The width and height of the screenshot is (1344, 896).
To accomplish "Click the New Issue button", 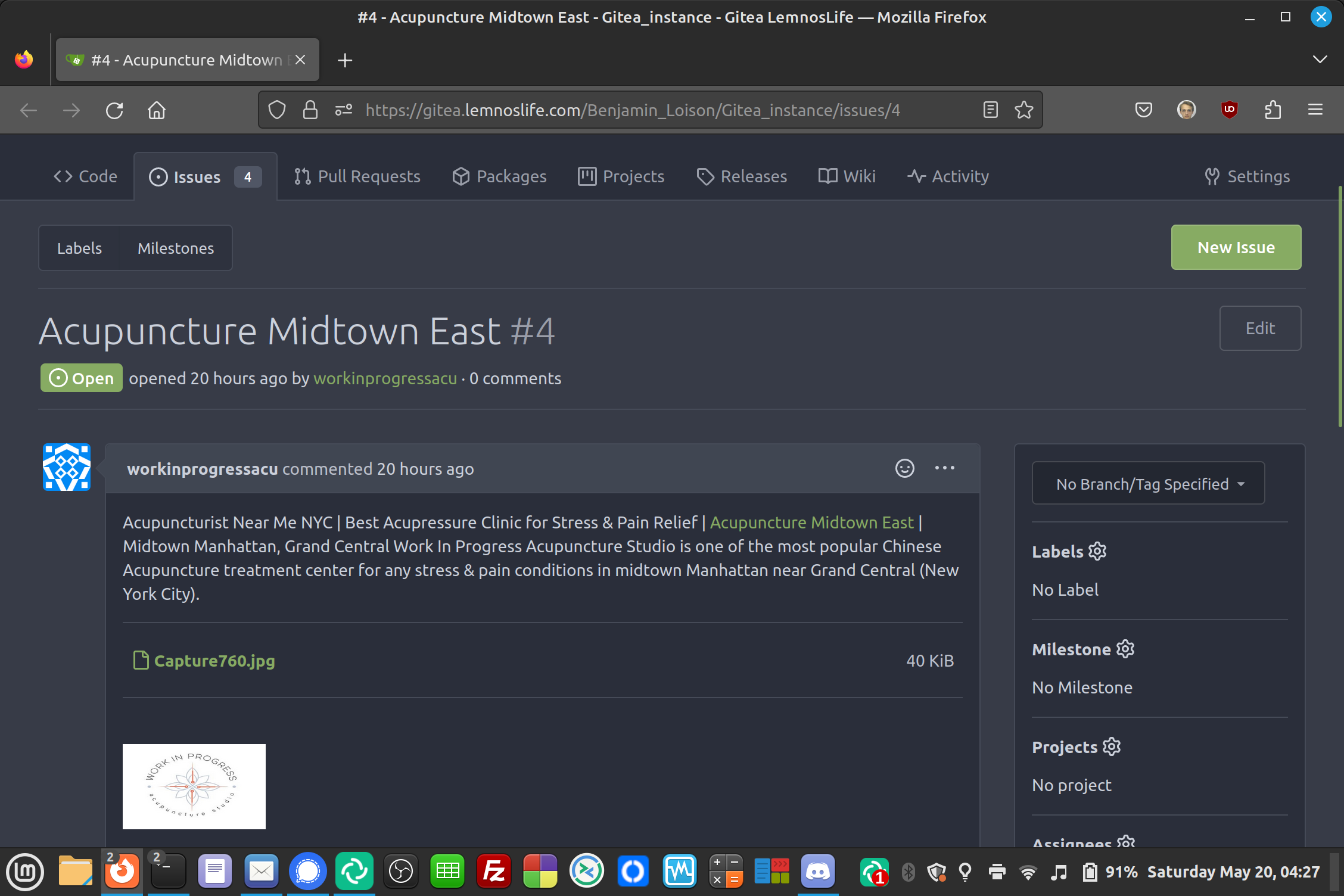I will coord(1236,247).
